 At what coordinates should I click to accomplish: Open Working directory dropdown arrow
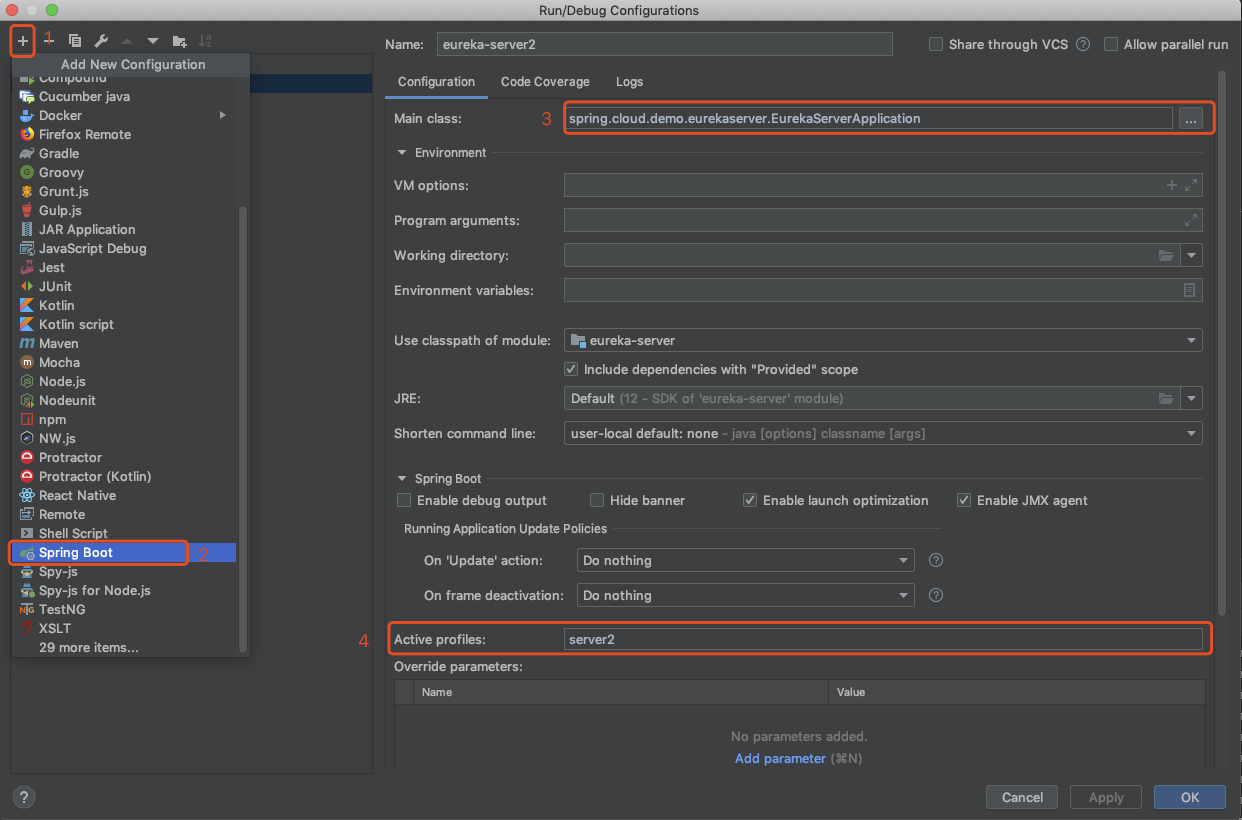(x=1192, y=256)
